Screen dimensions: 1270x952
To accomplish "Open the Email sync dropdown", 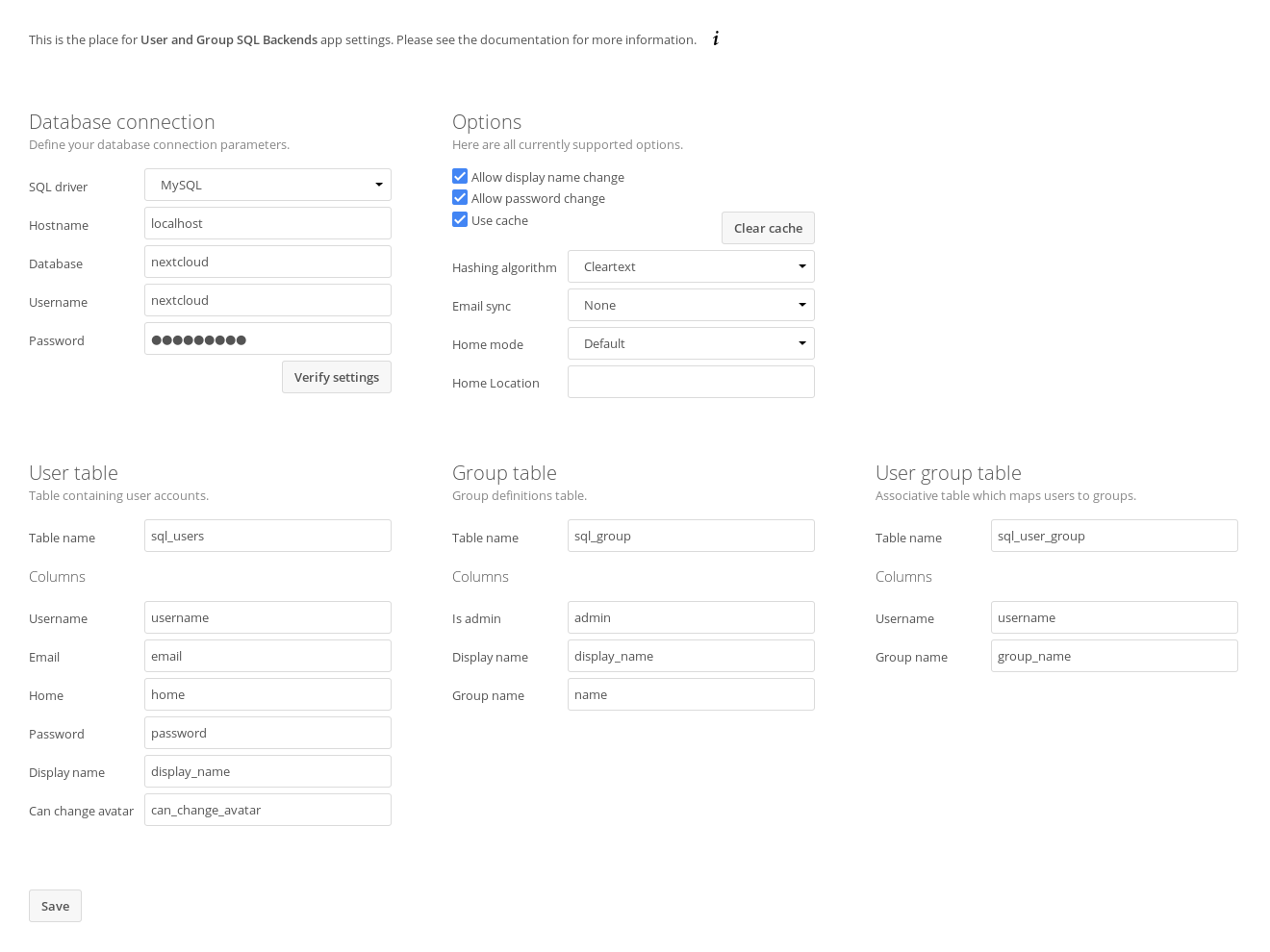I will pos(691,305).
